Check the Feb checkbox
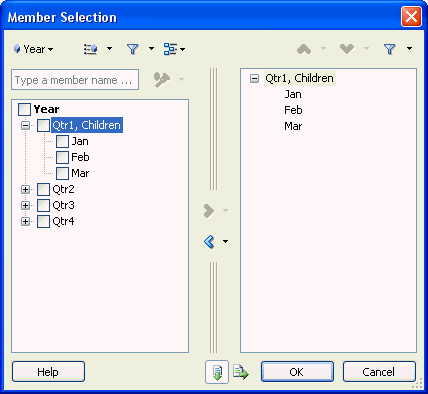The image size is (428, 394). [x=62, y=157]
